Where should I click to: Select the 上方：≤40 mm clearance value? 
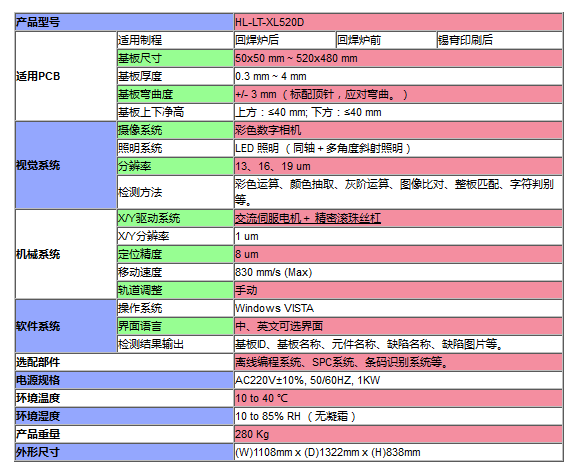(398, 112)
